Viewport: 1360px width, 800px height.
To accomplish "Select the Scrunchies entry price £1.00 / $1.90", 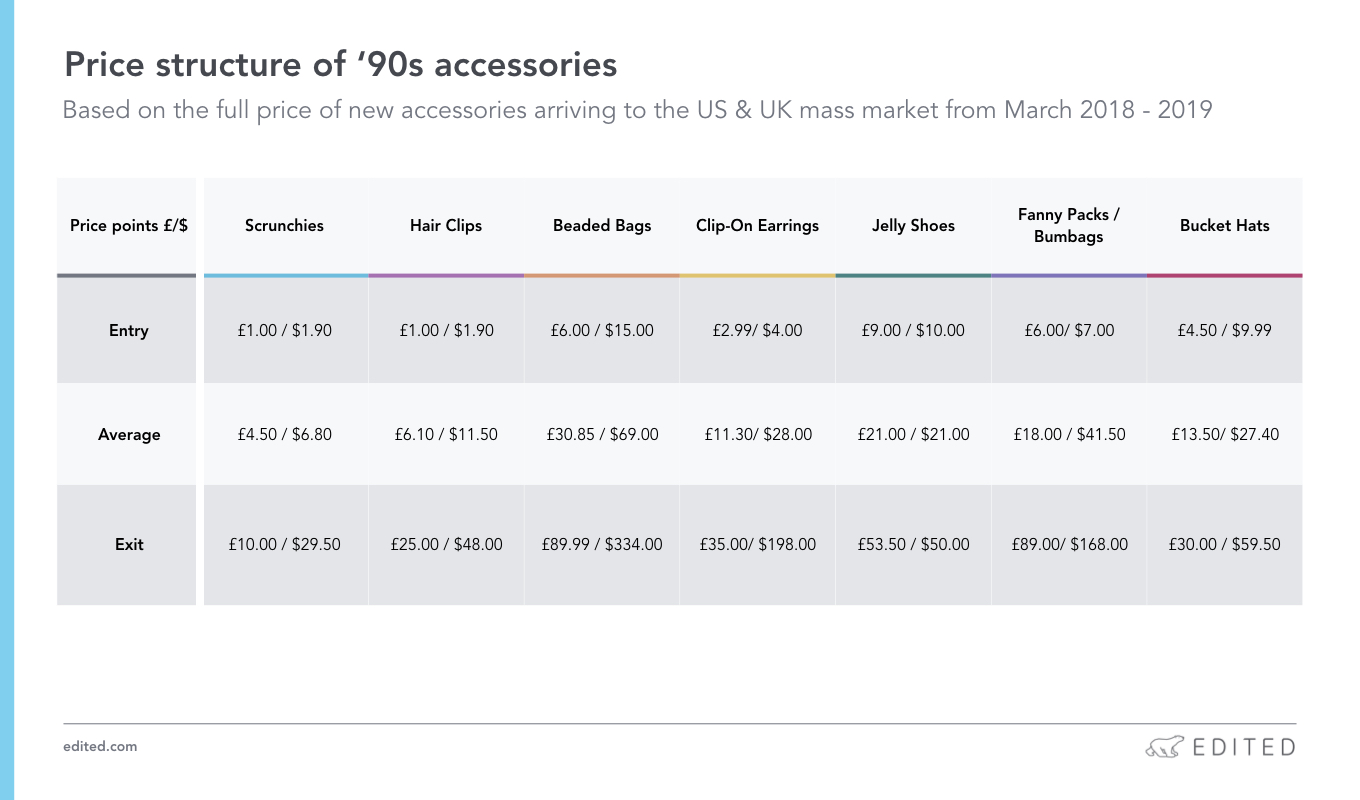I will (x=284, y=331).
